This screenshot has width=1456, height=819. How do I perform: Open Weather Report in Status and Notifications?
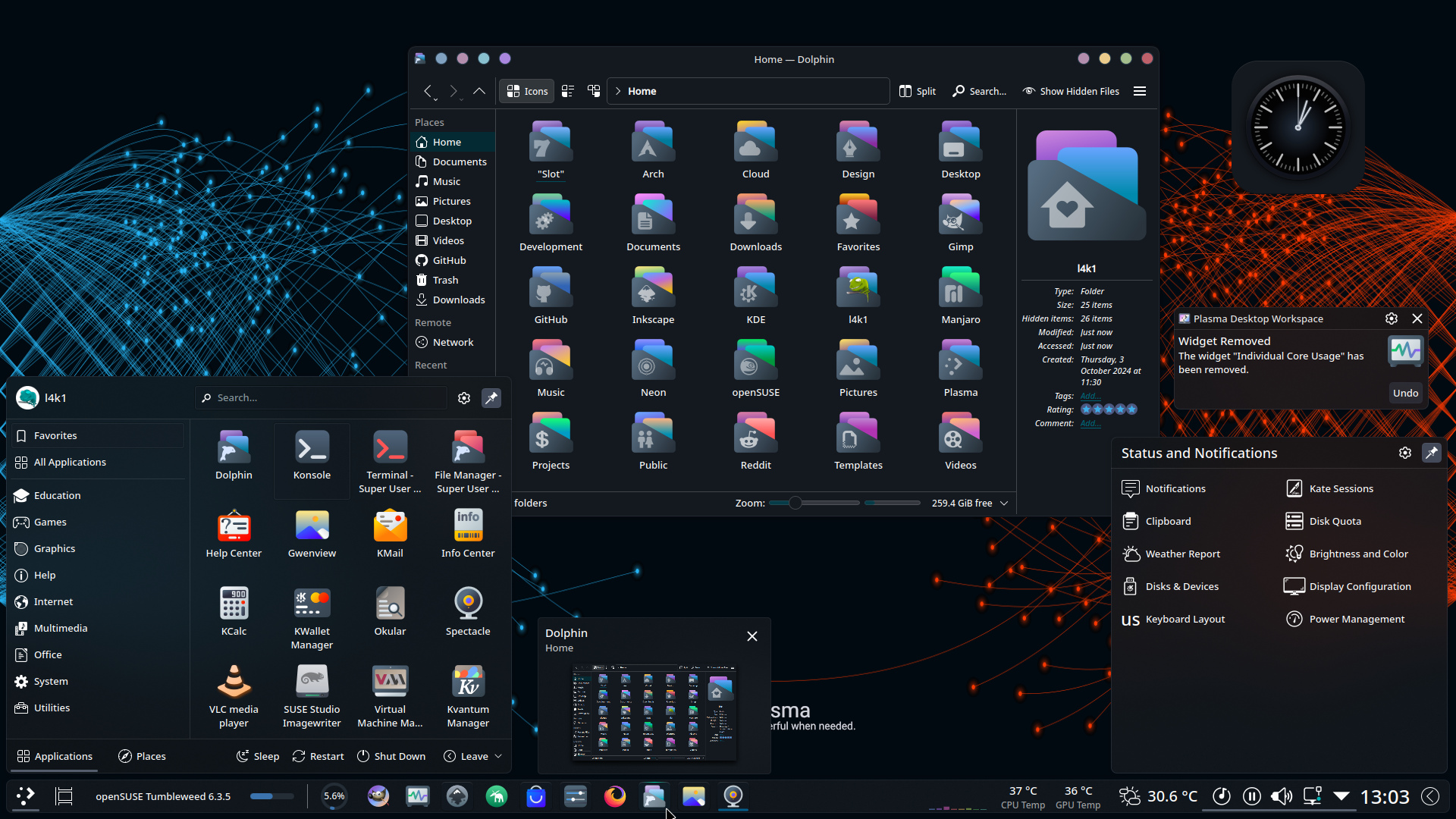pos(1181,554)
